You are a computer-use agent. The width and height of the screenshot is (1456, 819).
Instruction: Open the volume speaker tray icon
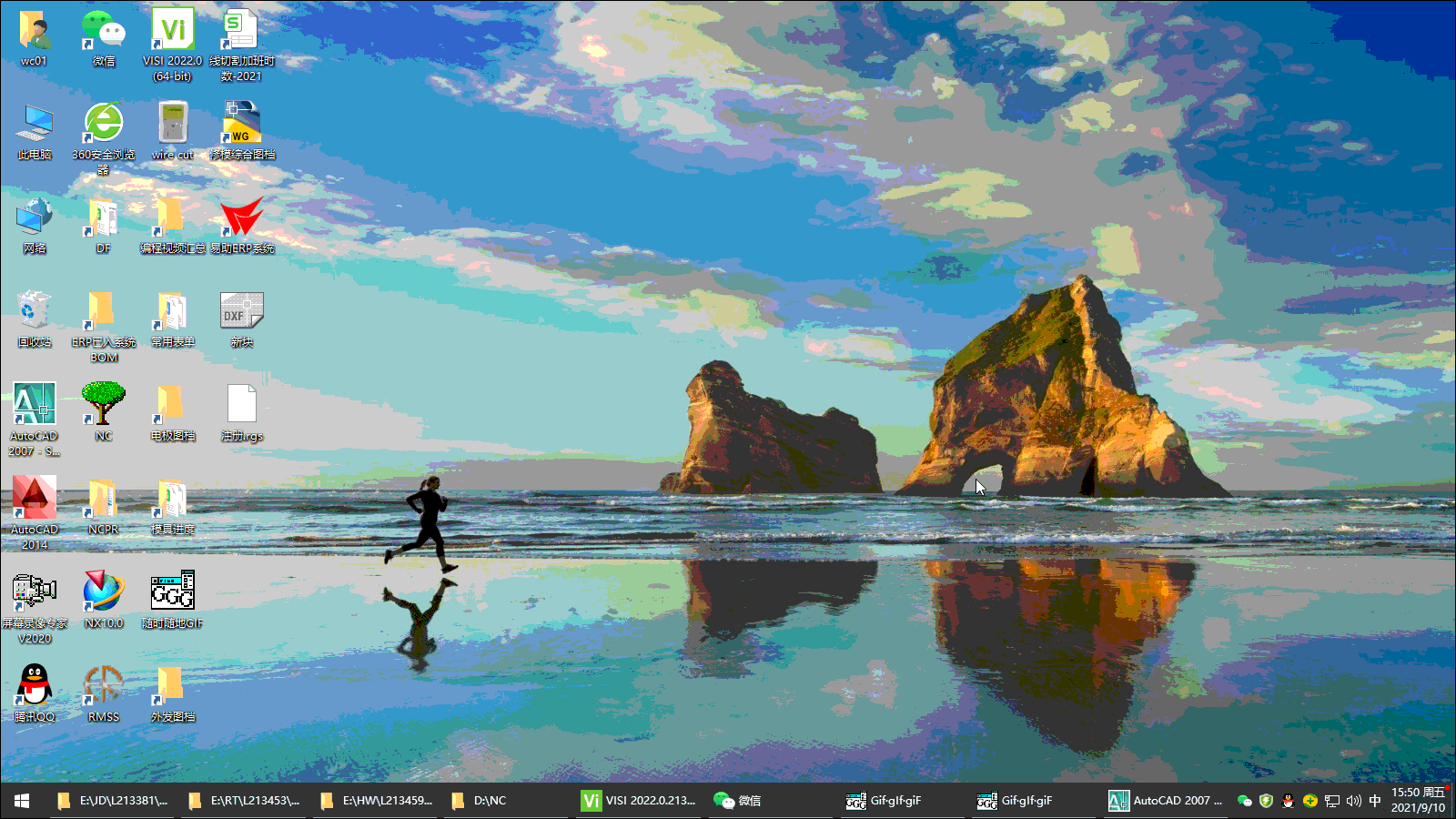click(x=1353, y=801)
